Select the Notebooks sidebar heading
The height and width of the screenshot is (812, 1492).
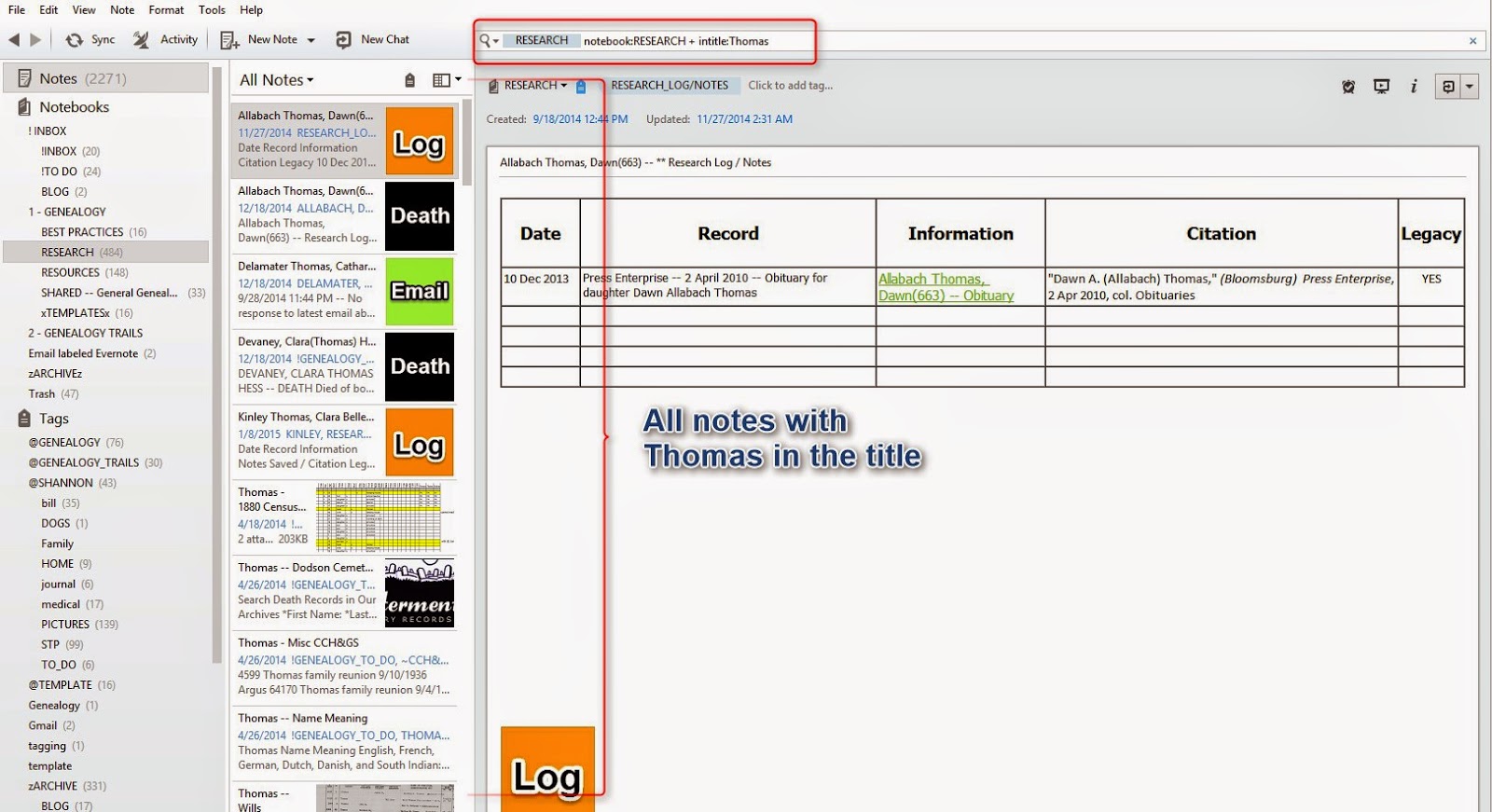(74, 107)
